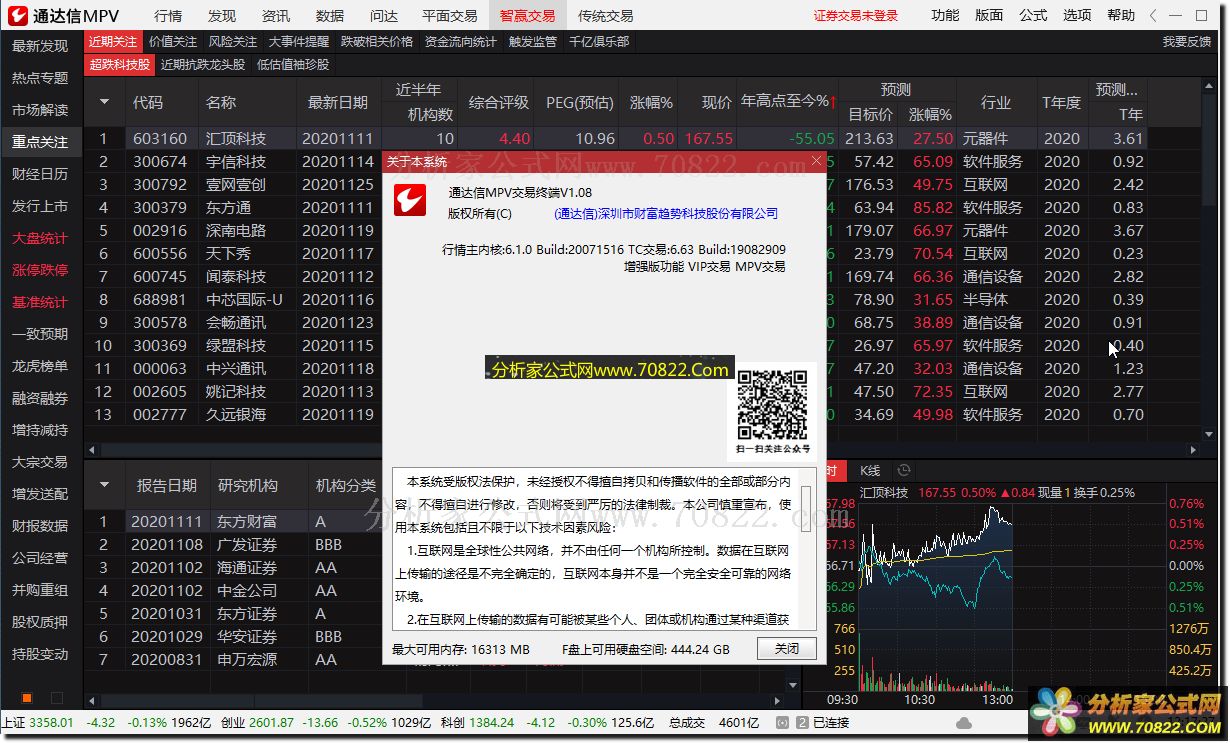1230x743 pixels.
Task: Click 我要反馈 feedback link
Action: (1187, 42)
